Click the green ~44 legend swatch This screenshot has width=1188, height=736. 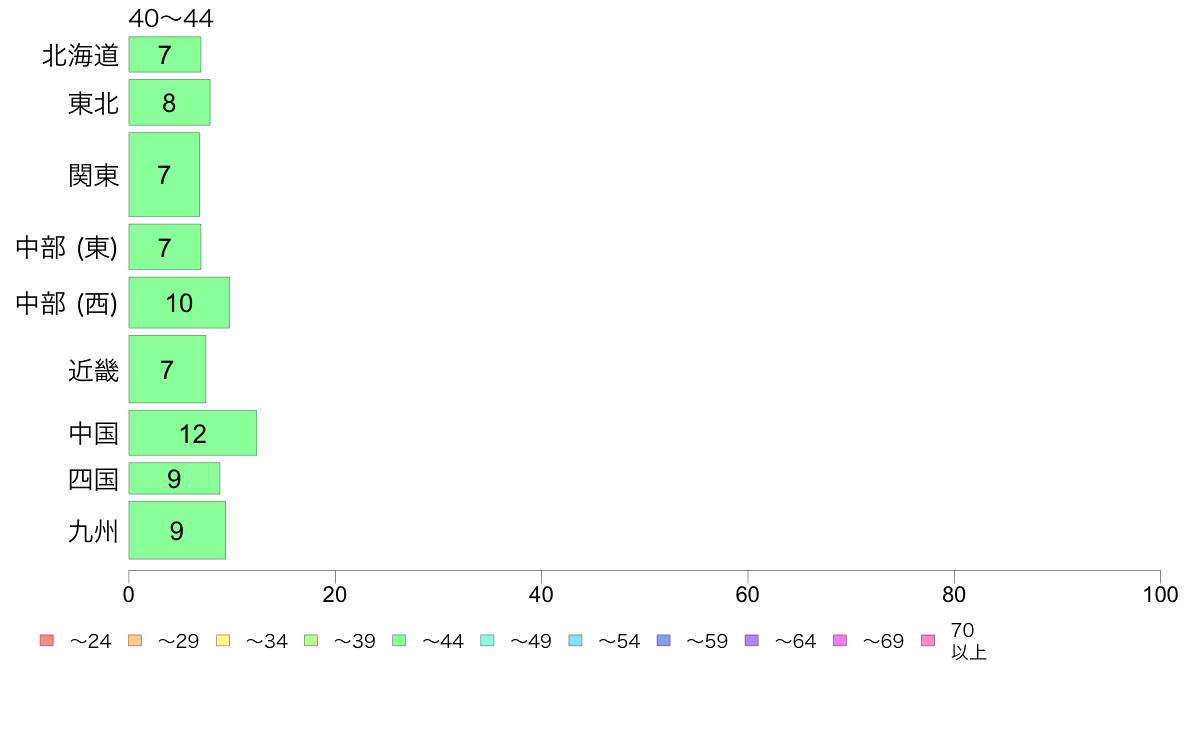point(399,640)
